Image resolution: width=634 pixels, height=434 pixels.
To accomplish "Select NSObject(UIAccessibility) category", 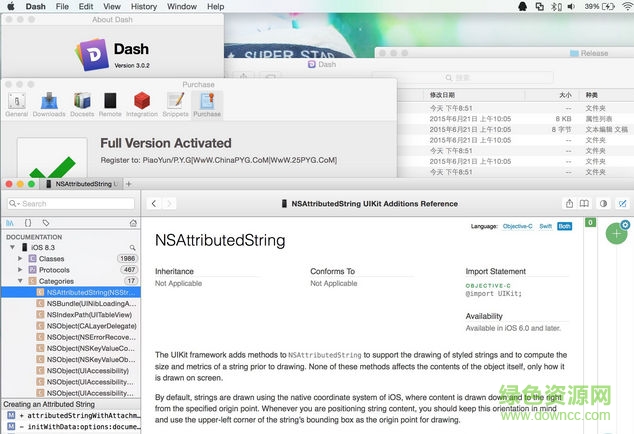I will (x=71, y=370).
